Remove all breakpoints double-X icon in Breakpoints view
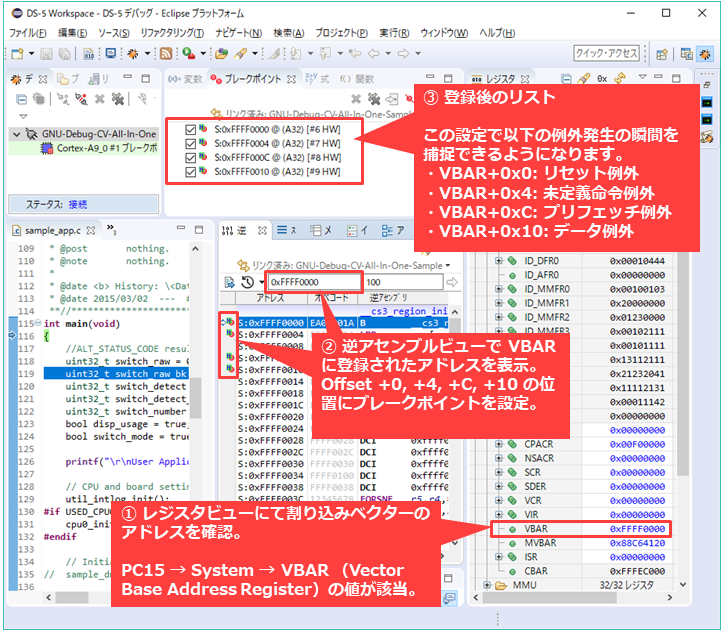Screen dimensions: 723x632 373,99
